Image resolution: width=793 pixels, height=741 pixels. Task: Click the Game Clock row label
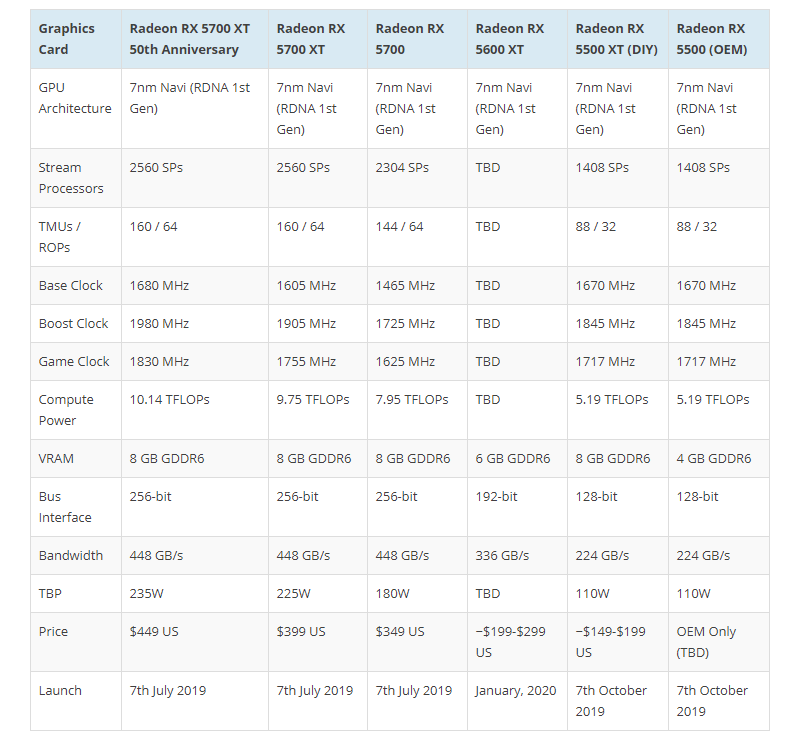76,362
